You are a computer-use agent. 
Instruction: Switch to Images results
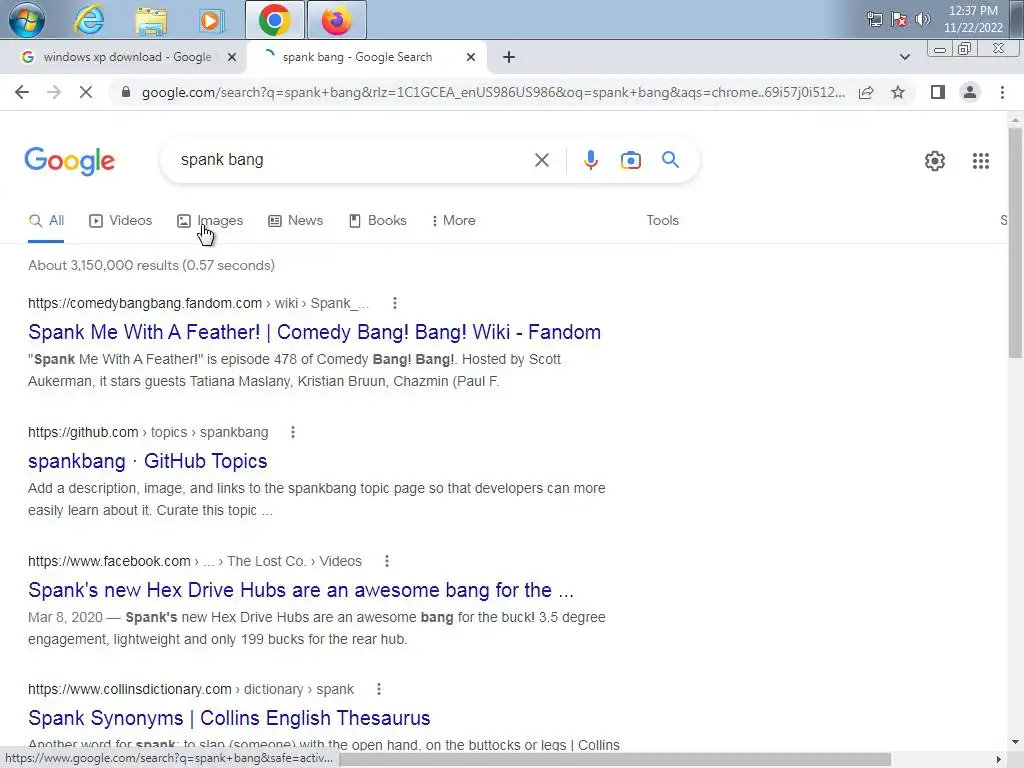pos(210,221)
